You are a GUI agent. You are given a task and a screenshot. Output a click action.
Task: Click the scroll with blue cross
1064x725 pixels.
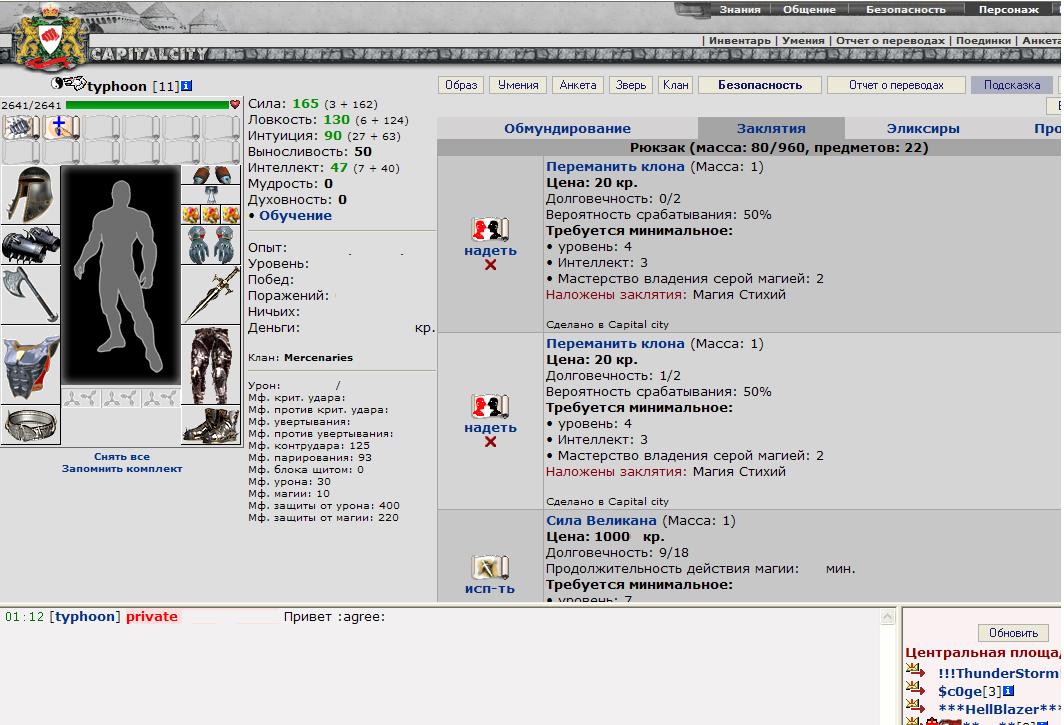(x=61, y=128)
